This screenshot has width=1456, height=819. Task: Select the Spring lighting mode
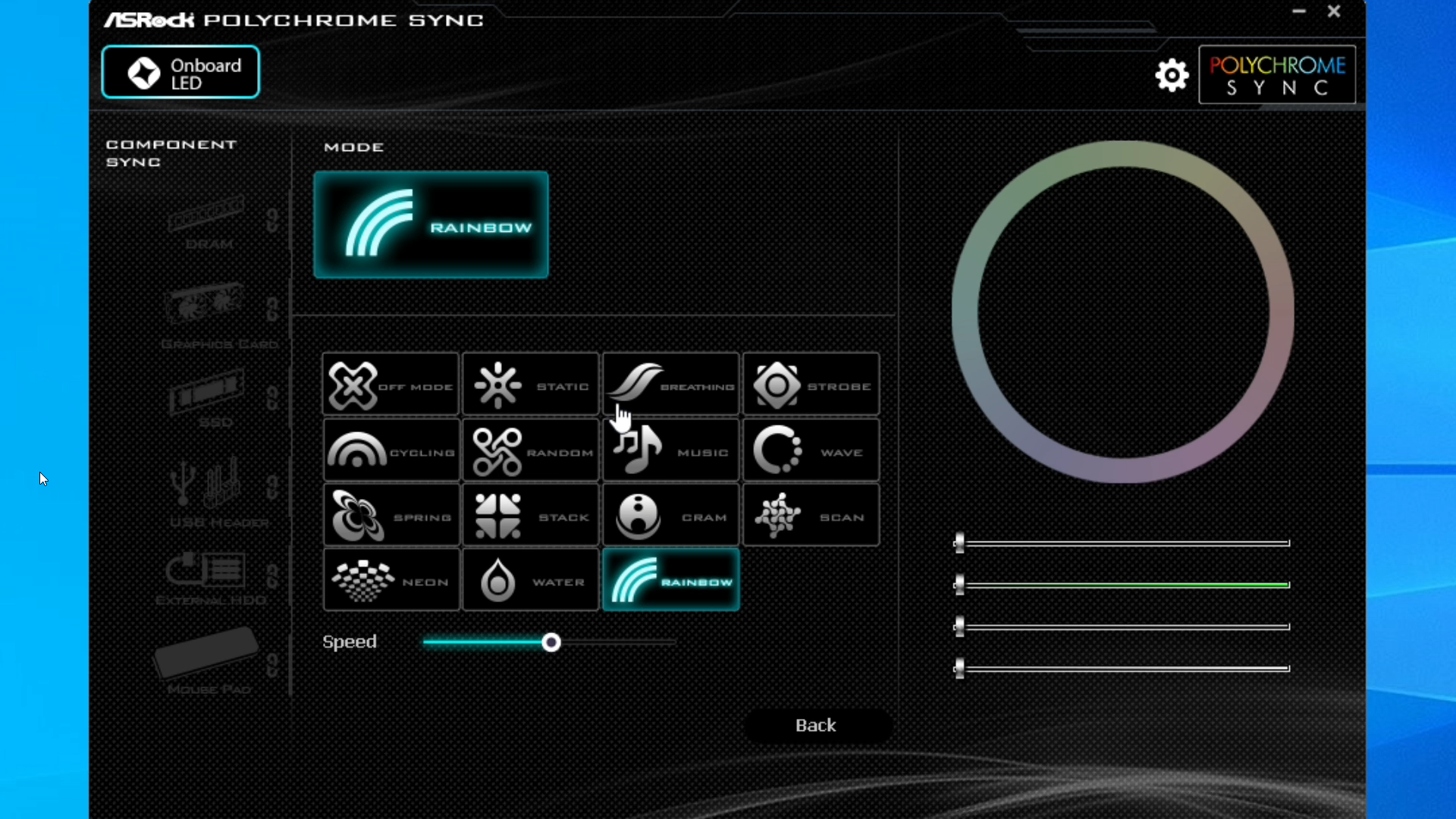(x=391, y=516)
